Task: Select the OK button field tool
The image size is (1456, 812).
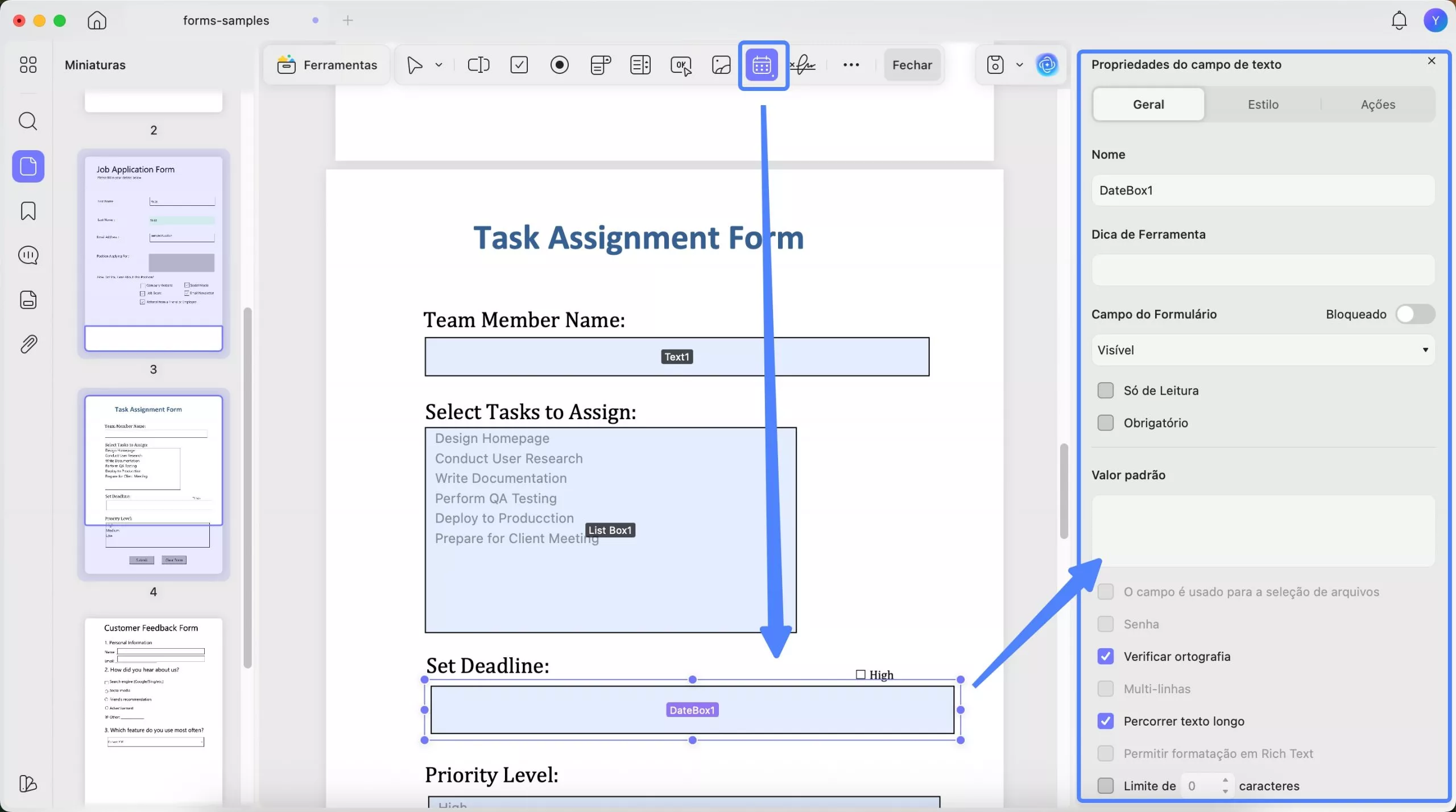Action: click(x=681, y=65)
